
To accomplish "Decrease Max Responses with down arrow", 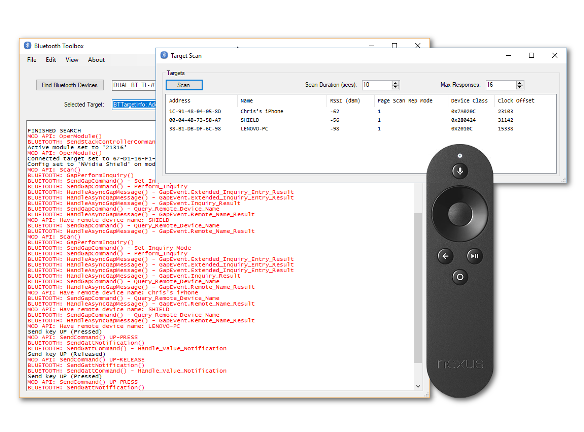I will pos(520,87).
